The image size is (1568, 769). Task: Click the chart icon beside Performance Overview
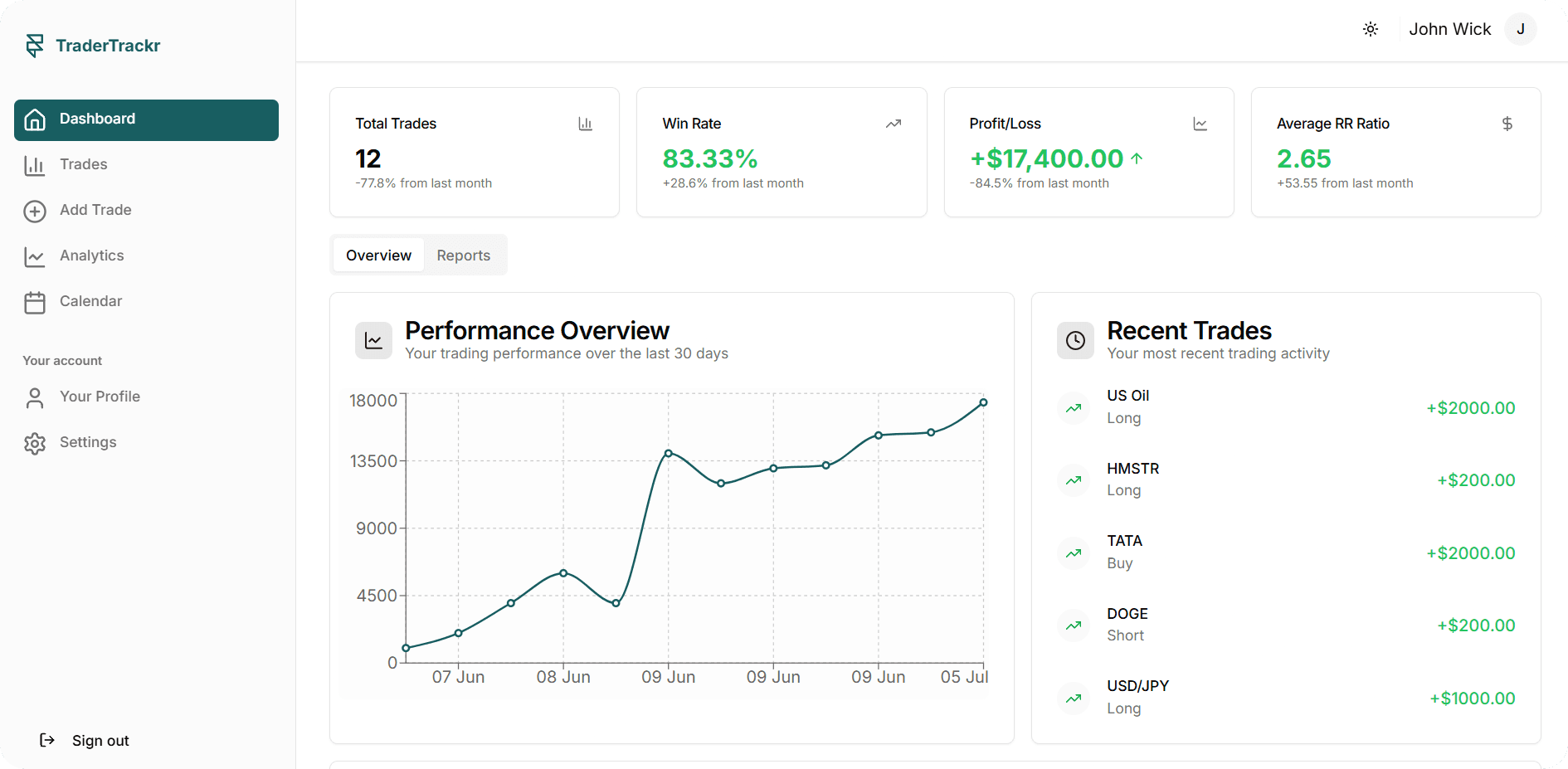373,340
